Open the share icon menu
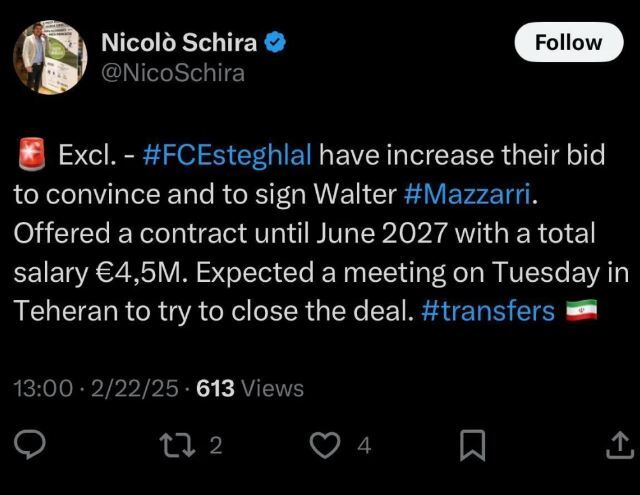 pos(620,444)
